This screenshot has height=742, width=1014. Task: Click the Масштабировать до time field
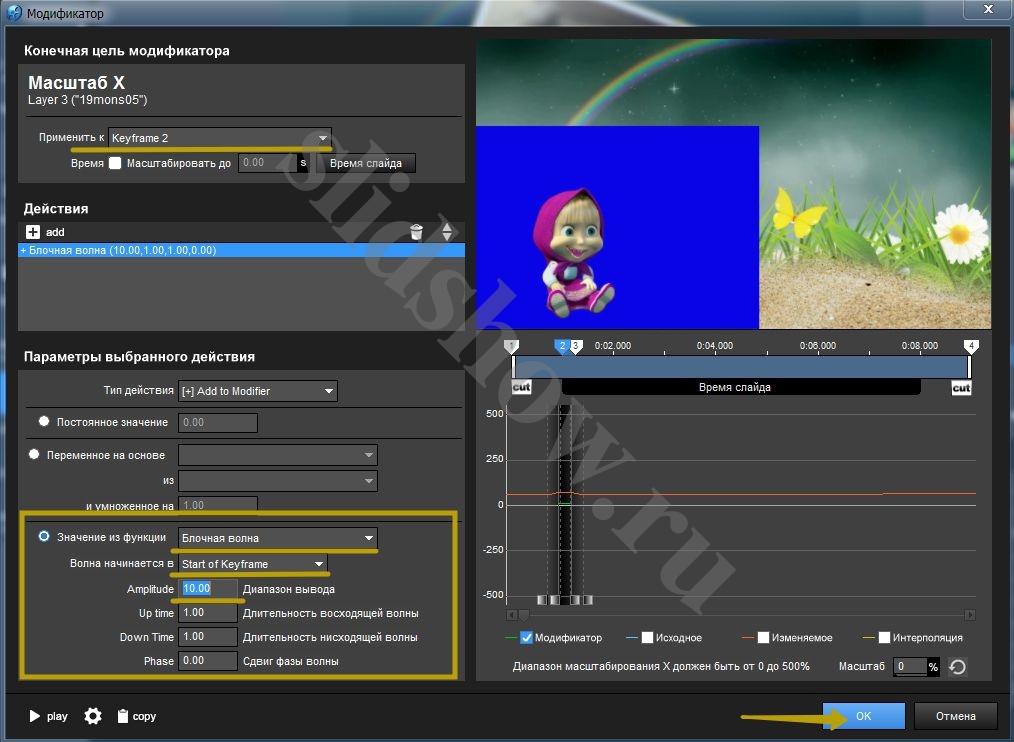click(x=268, y=163)
